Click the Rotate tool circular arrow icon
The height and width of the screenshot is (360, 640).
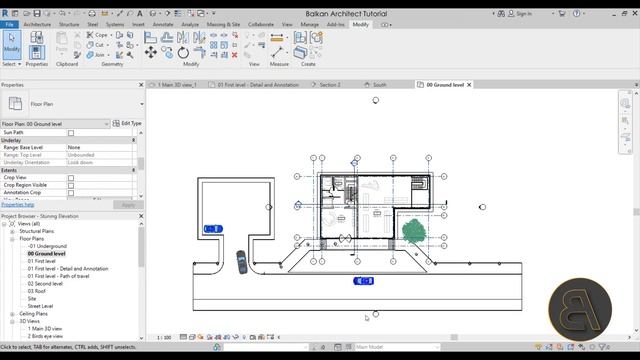(183, 53)
